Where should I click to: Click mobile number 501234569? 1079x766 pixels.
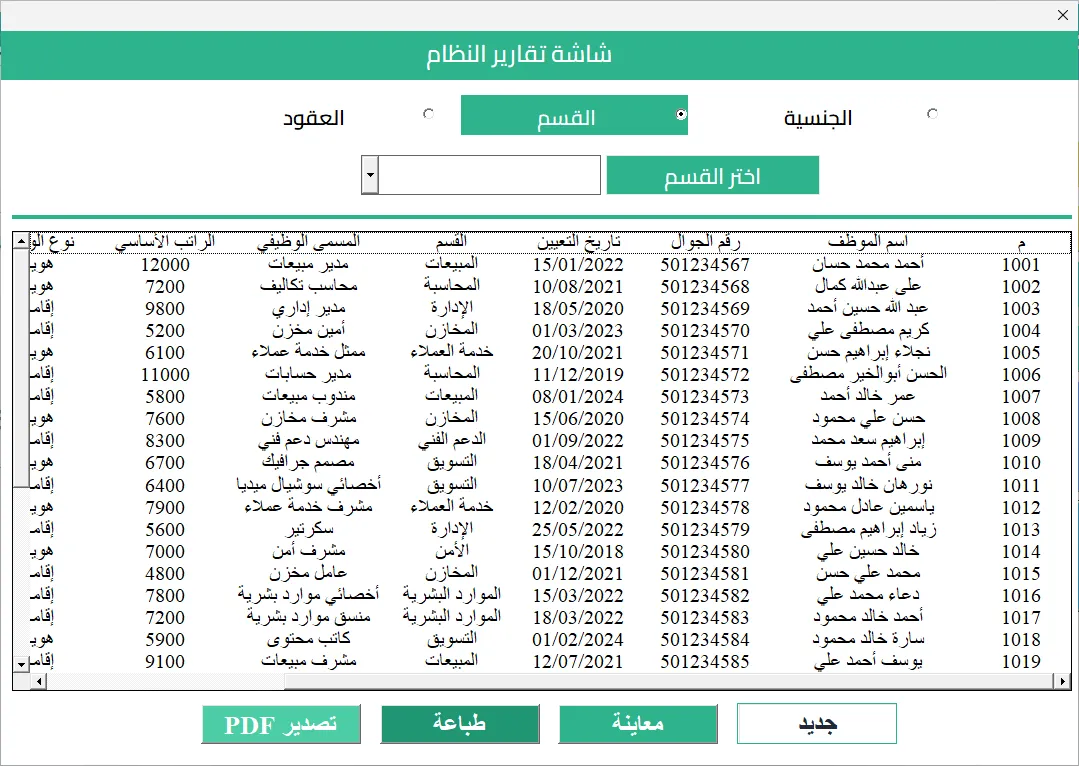705,308
